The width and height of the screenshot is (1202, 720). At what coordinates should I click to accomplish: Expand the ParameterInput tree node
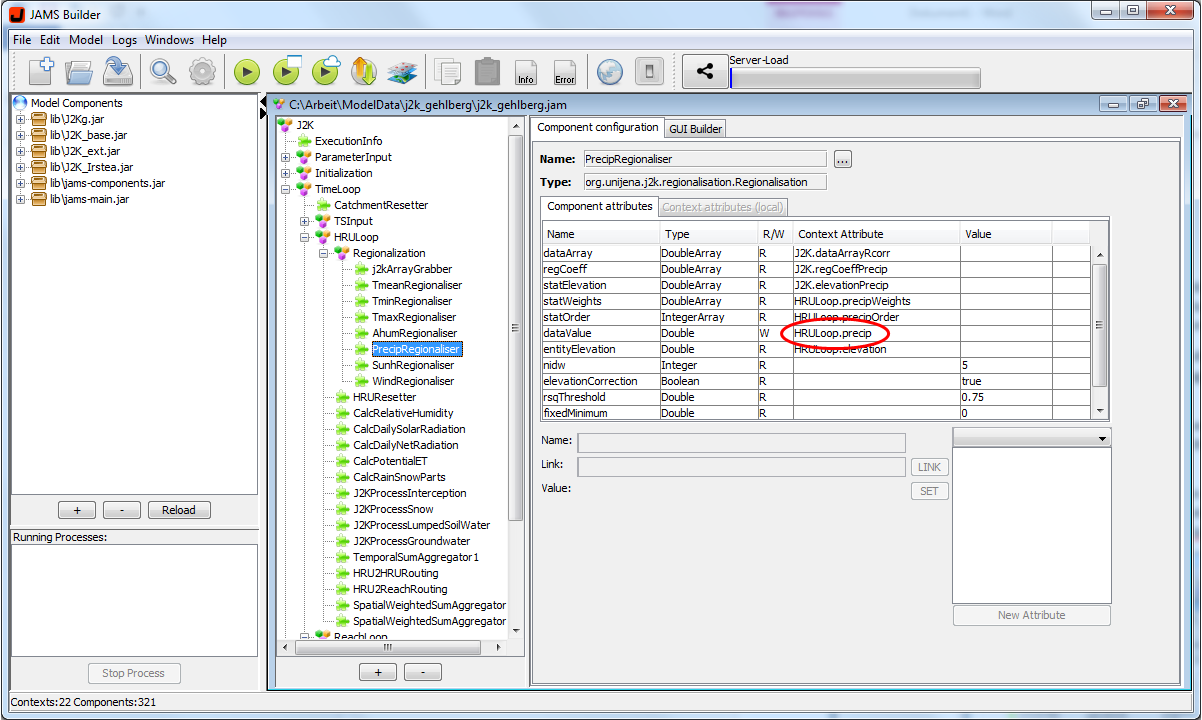[x=286, y=157]
